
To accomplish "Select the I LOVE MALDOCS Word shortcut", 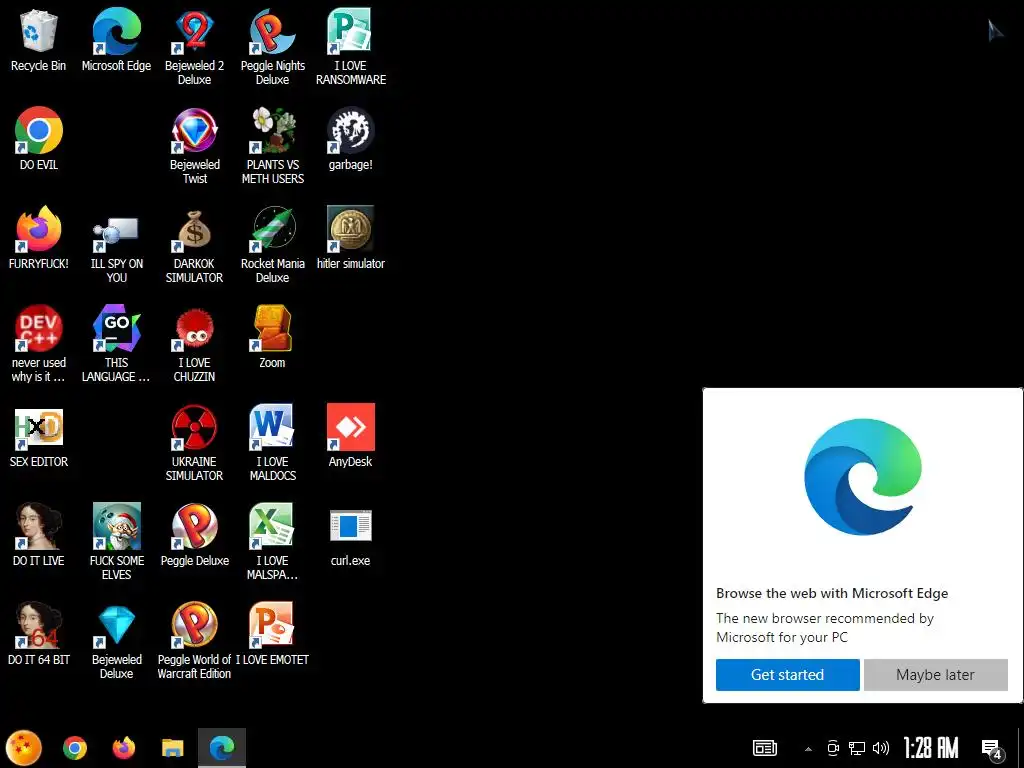I will pos(272,443).
